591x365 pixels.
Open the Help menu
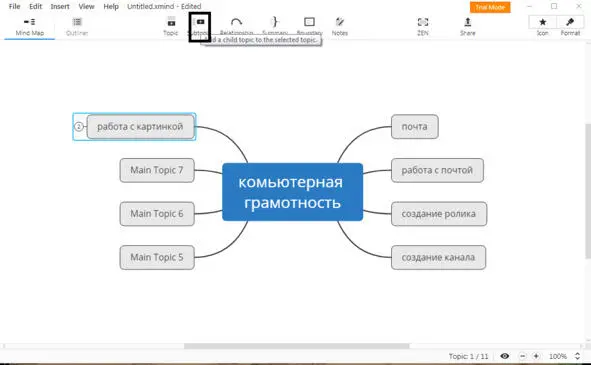pos(111,6)
